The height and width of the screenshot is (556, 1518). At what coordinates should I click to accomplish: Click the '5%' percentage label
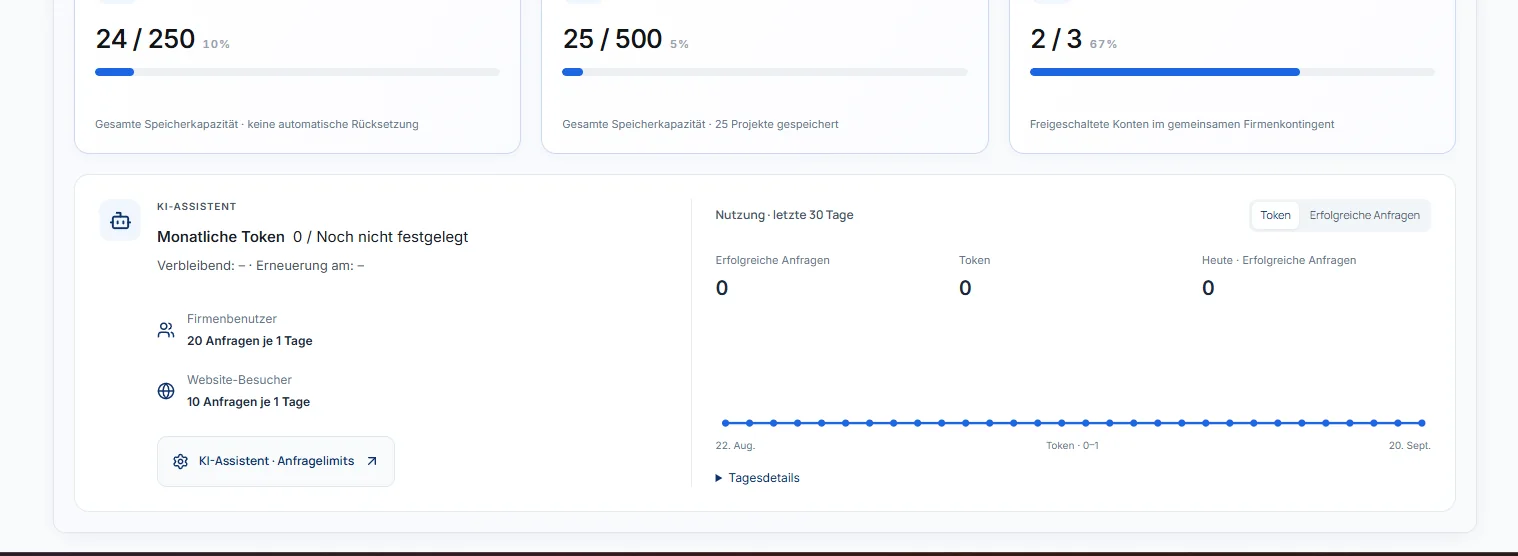click(679, 44)
